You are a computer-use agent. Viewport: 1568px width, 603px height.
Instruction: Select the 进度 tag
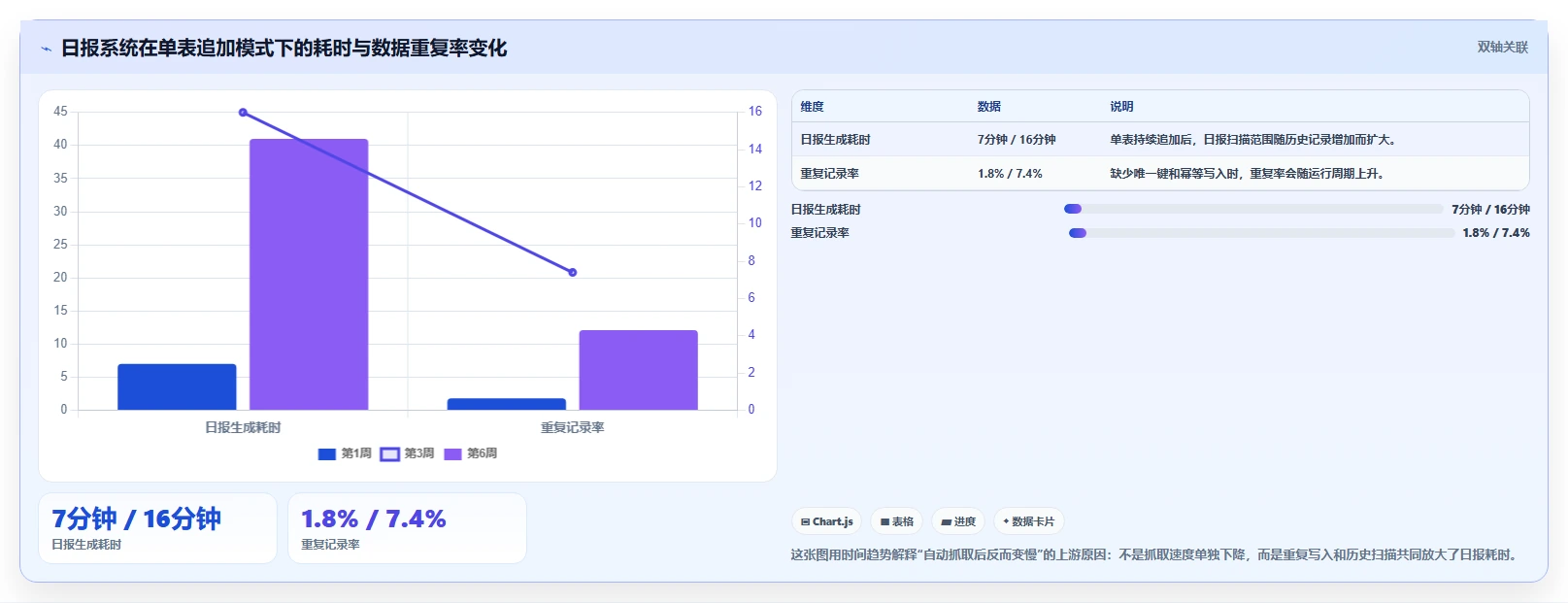958,521
